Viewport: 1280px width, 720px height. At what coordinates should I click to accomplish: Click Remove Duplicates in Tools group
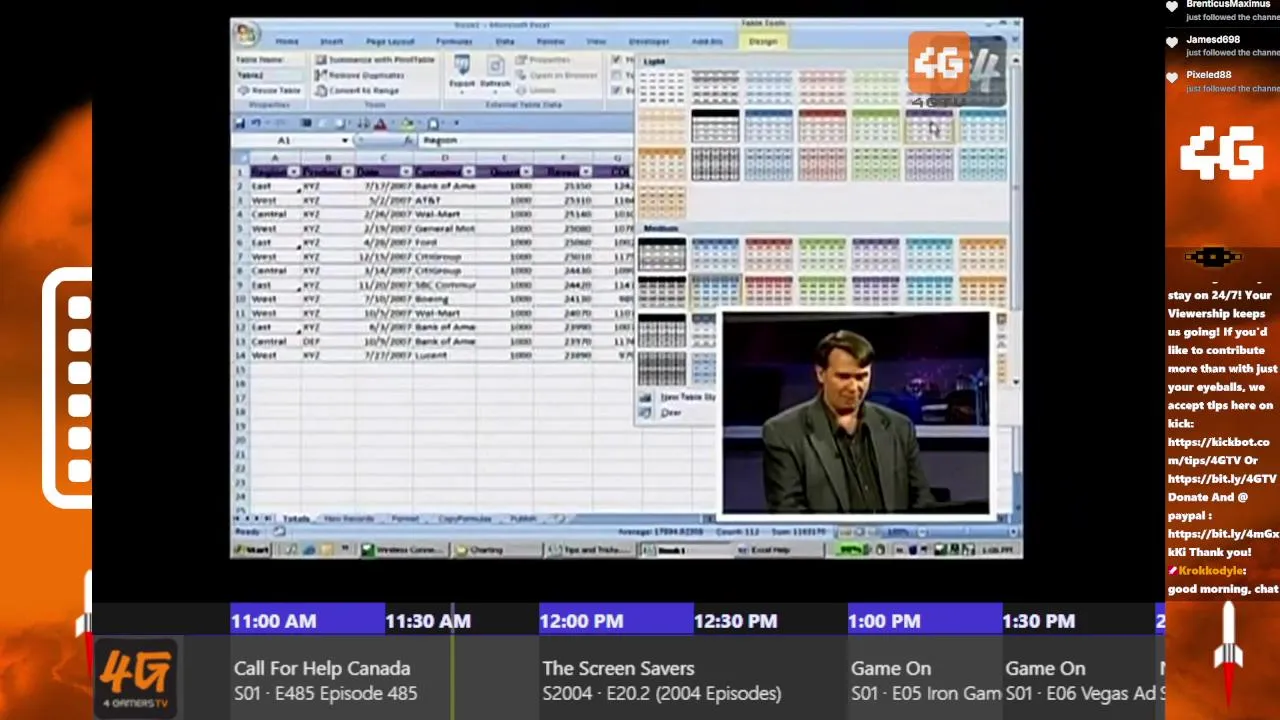tap(359, 75)
